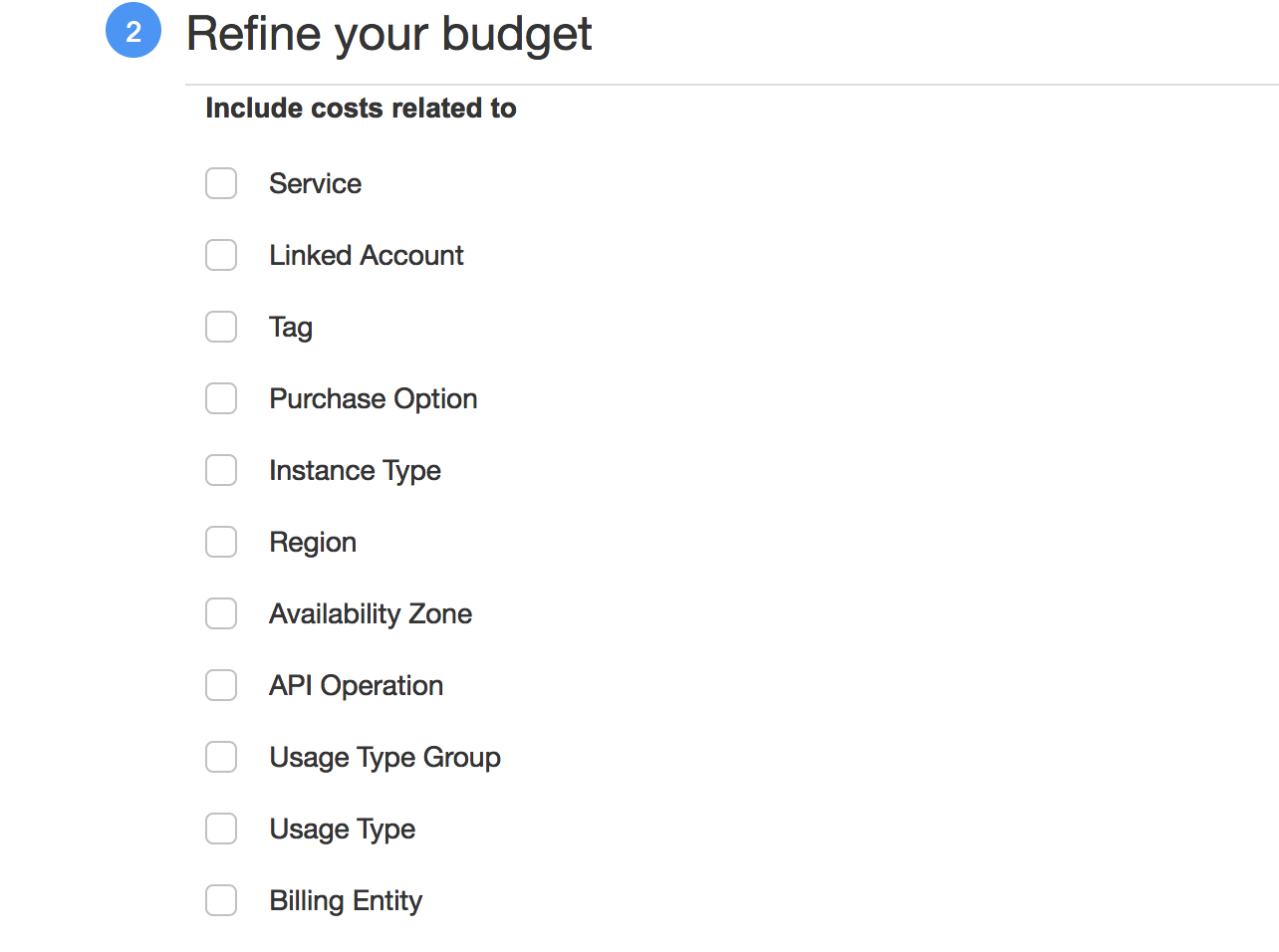The width and height of the screenshot is (1279, 952).
Task: Click the 'Service' label text
Action: pyautogui.click(x=315, y=183)
